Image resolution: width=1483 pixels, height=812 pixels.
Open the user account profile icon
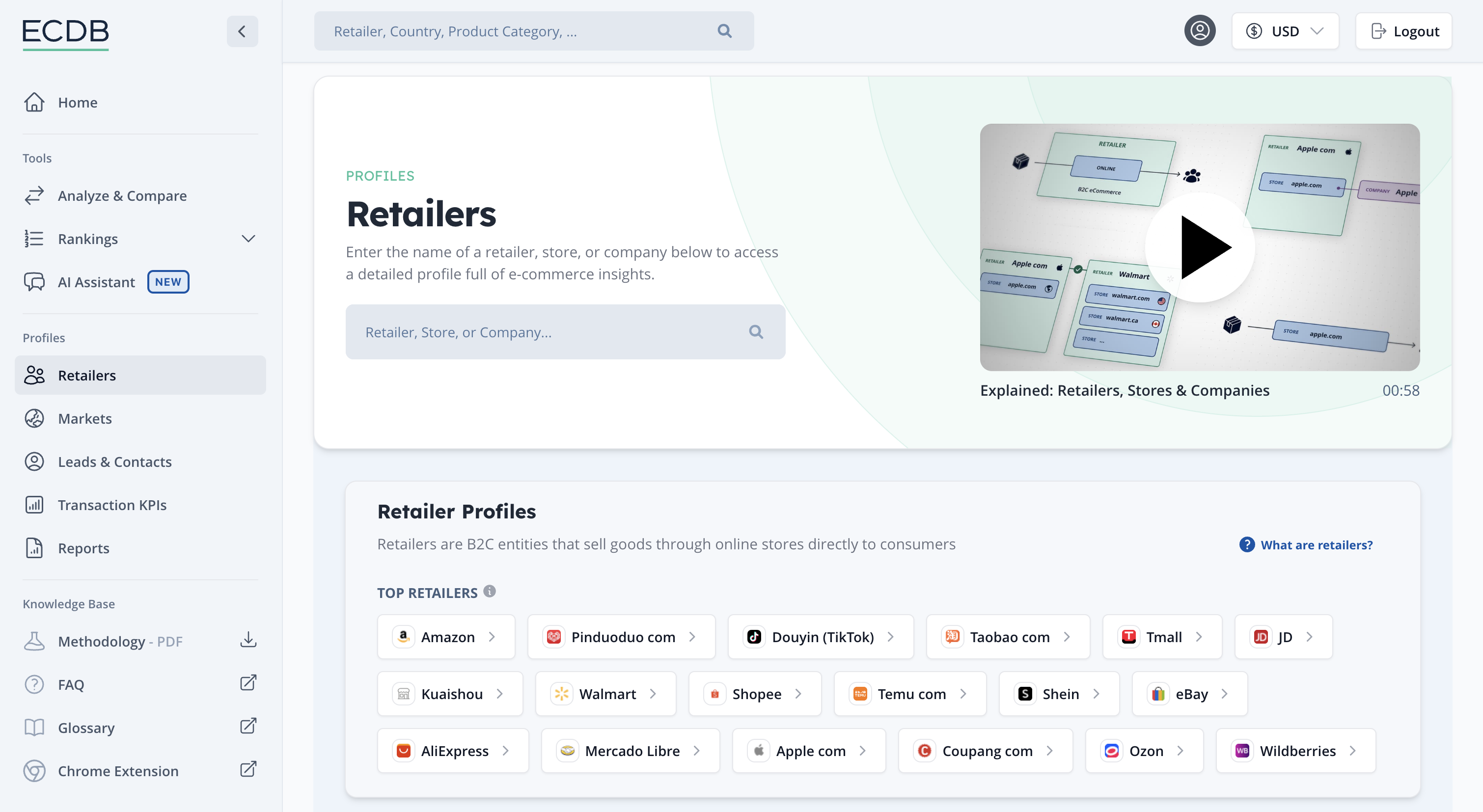(1199, 31)
